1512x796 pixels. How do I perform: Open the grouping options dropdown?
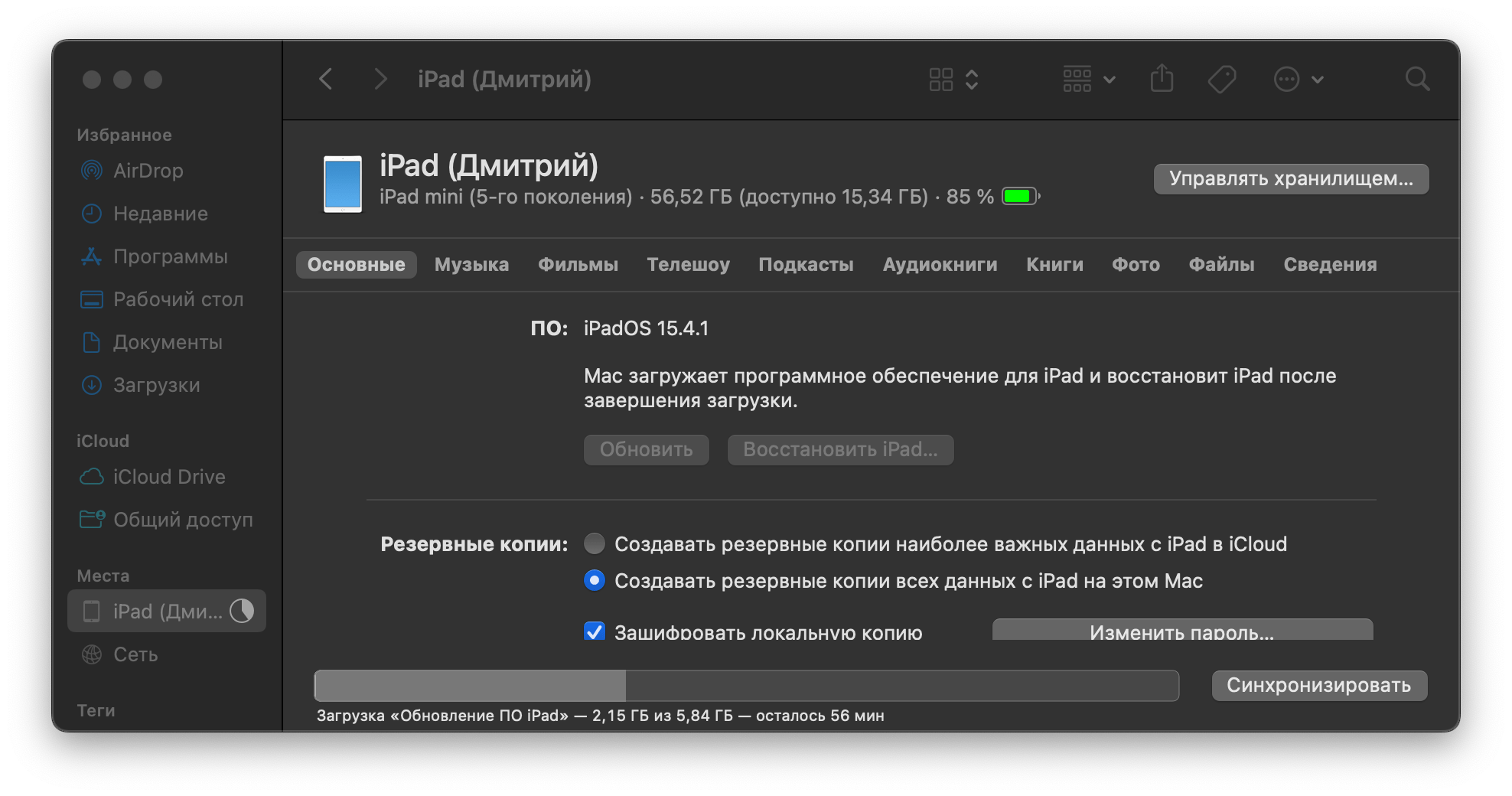click(1088, 79)
